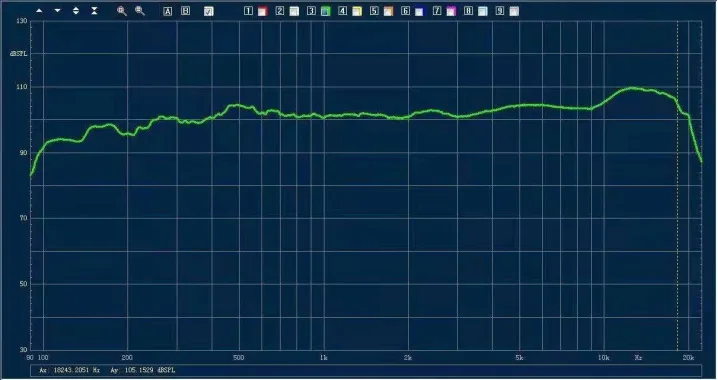
Task: Click the shift curve up arrow
Action: pyautogui.click(x=39, y=11)
